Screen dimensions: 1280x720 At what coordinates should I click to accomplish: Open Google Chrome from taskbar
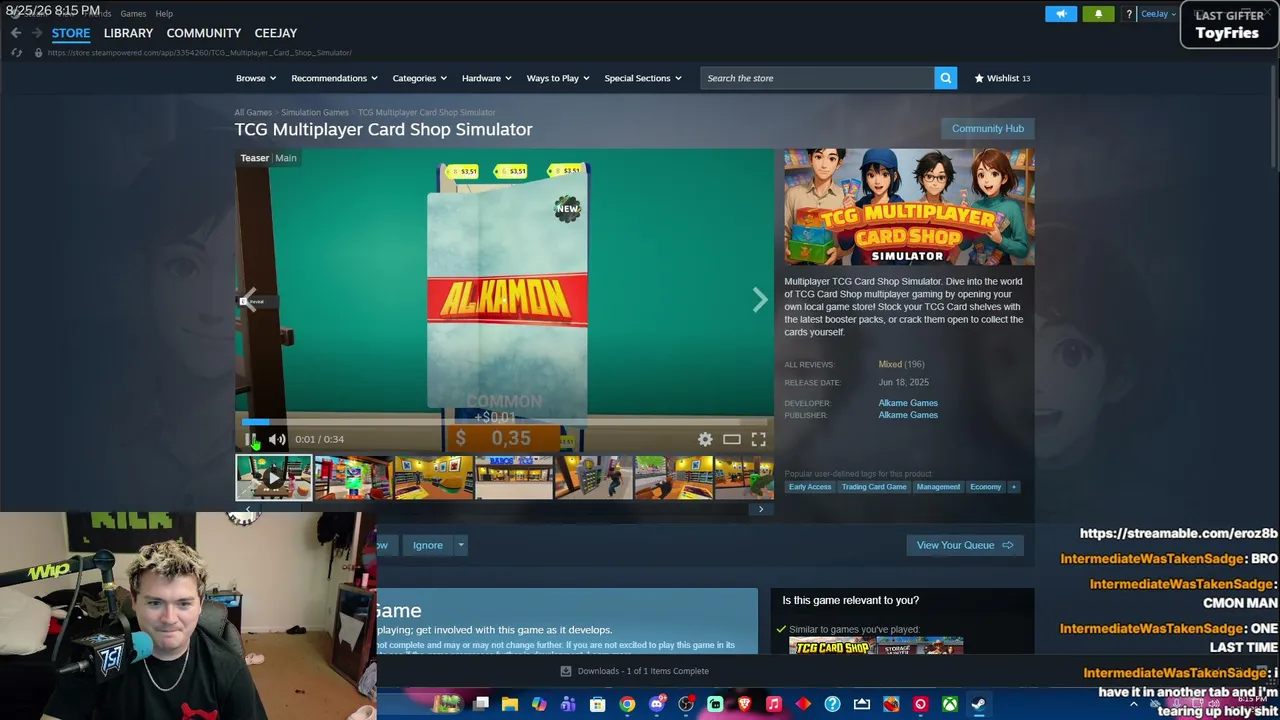627,704
